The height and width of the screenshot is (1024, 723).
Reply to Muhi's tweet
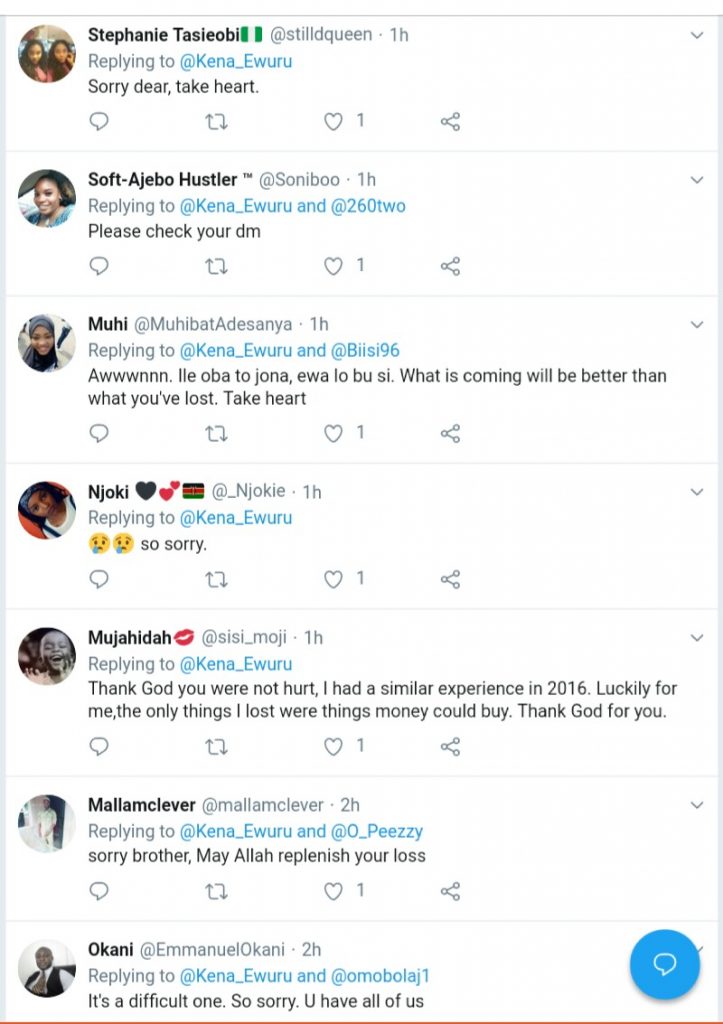[x=99, y=434]
